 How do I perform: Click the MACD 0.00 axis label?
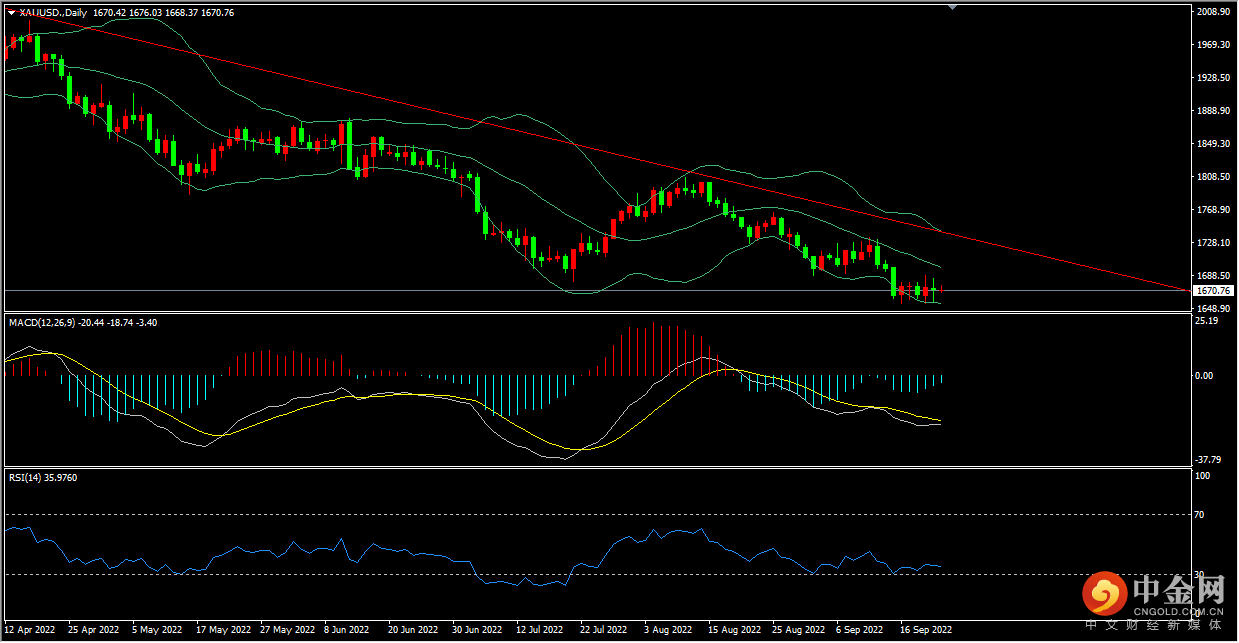pos(1205,376)
